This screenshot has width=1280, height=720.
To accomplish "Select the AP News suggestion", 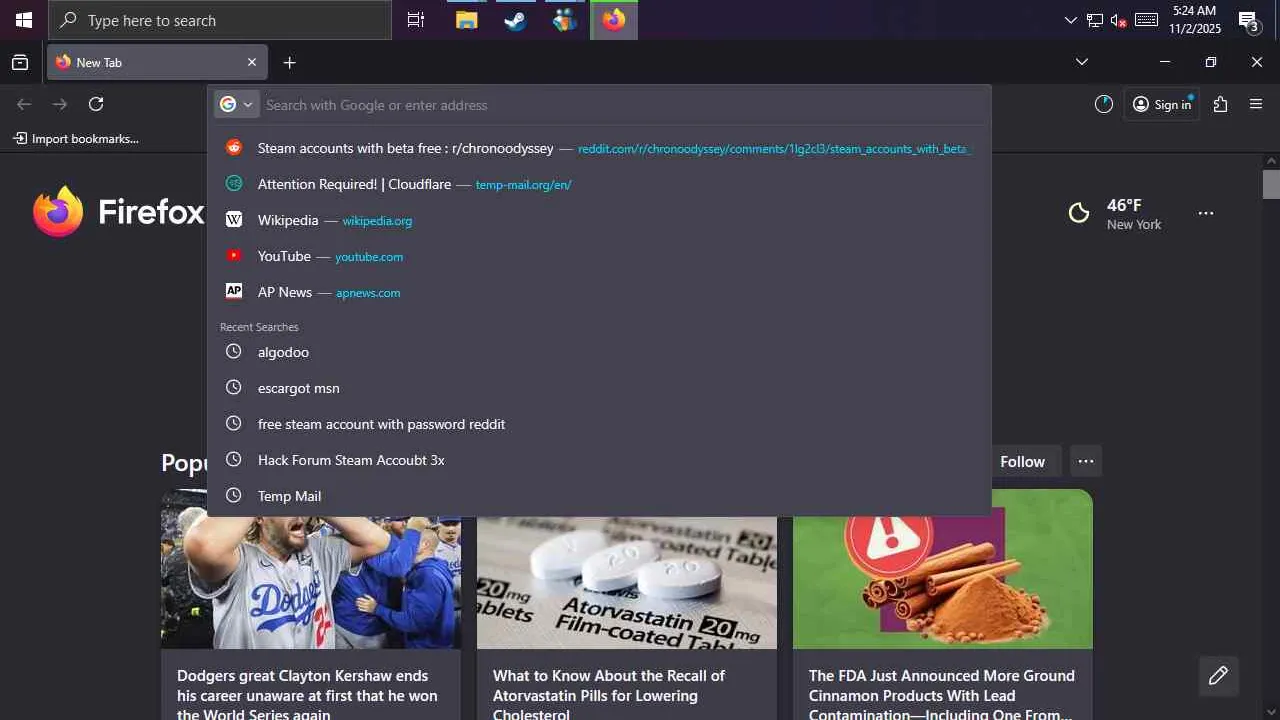I will [x=600, y=292].
